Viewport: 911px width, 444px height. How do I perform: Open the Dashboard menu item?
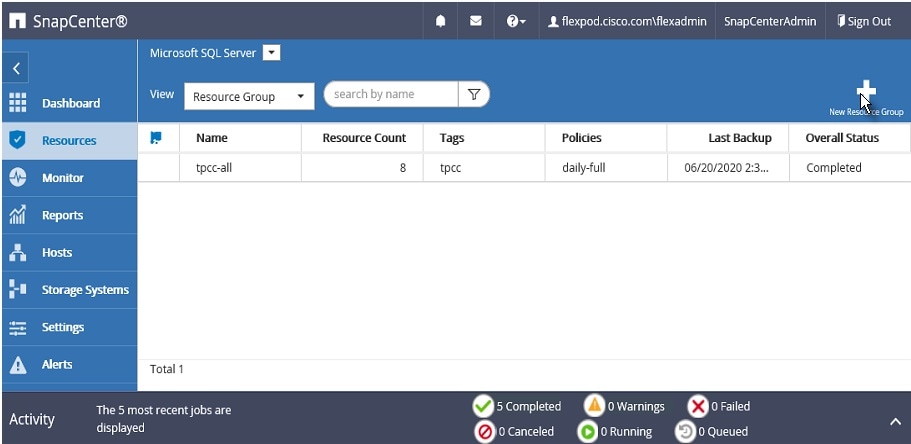coord(71,103)
